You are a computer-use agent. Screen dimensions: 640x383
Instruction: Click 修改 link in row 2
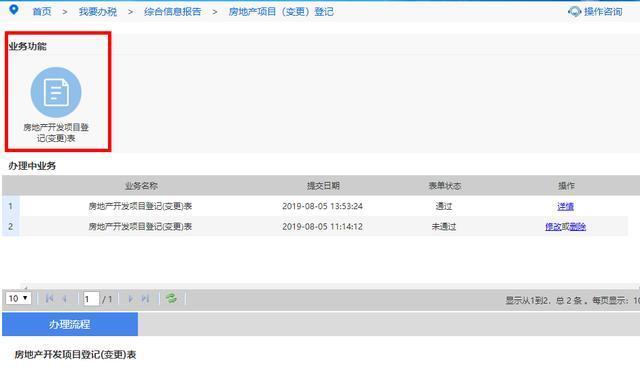pos(553,227)
